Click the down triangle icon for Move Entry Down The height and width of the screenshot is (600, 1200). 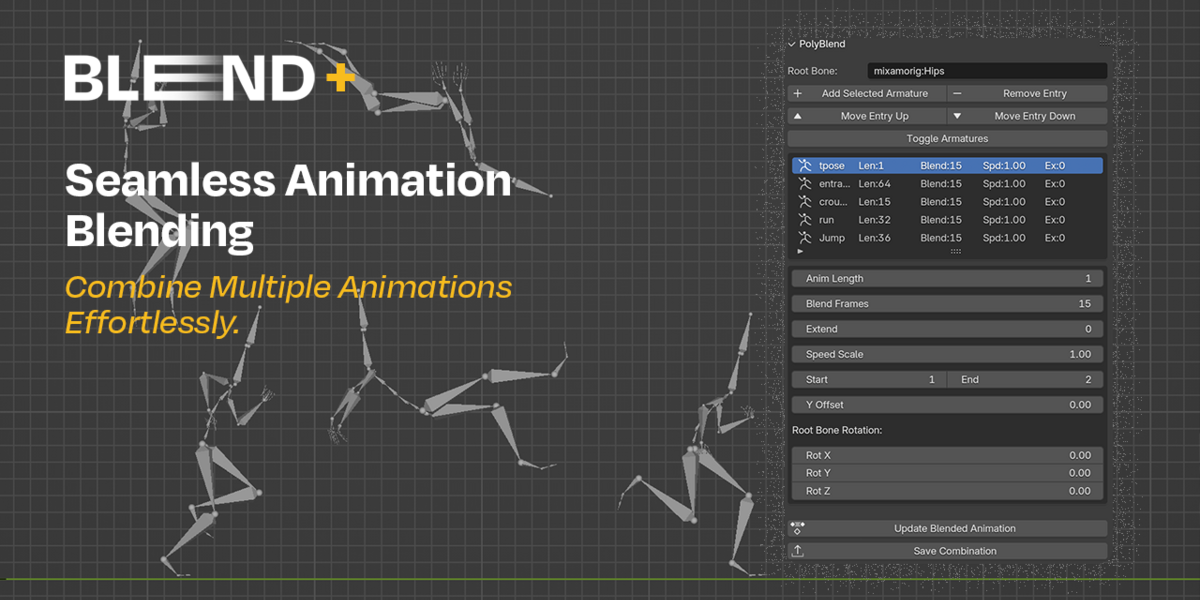click(x=957, y=116)
